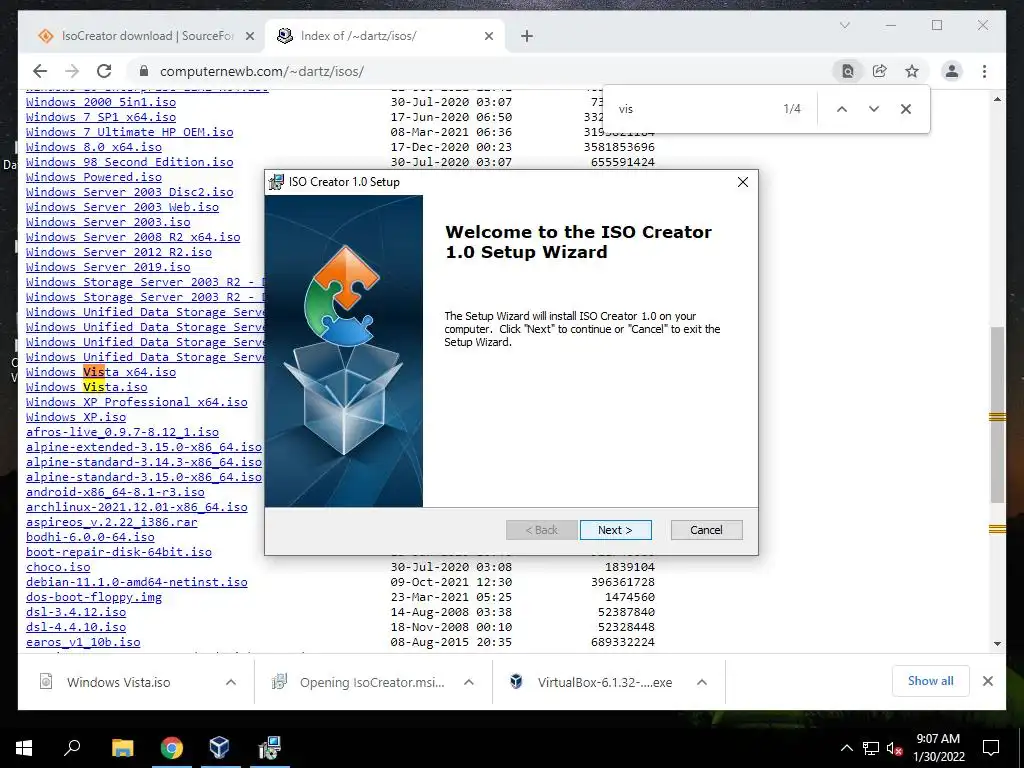Open choco.iso link
This screenshot has height=768, width=1024.
[x=58, y=567]
